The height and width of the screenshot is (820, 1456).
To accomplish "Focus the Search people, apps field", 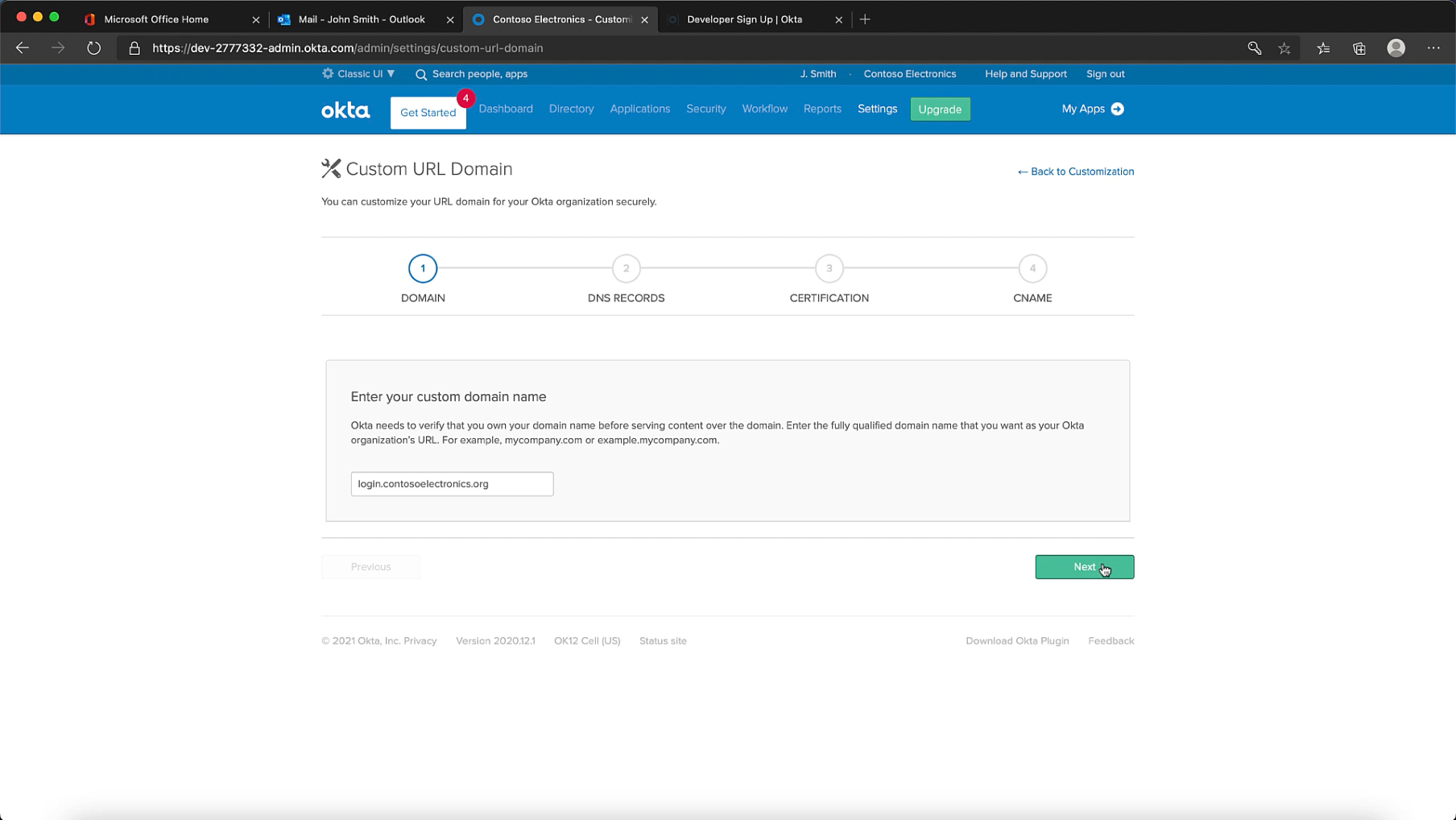I will (480, 74).
